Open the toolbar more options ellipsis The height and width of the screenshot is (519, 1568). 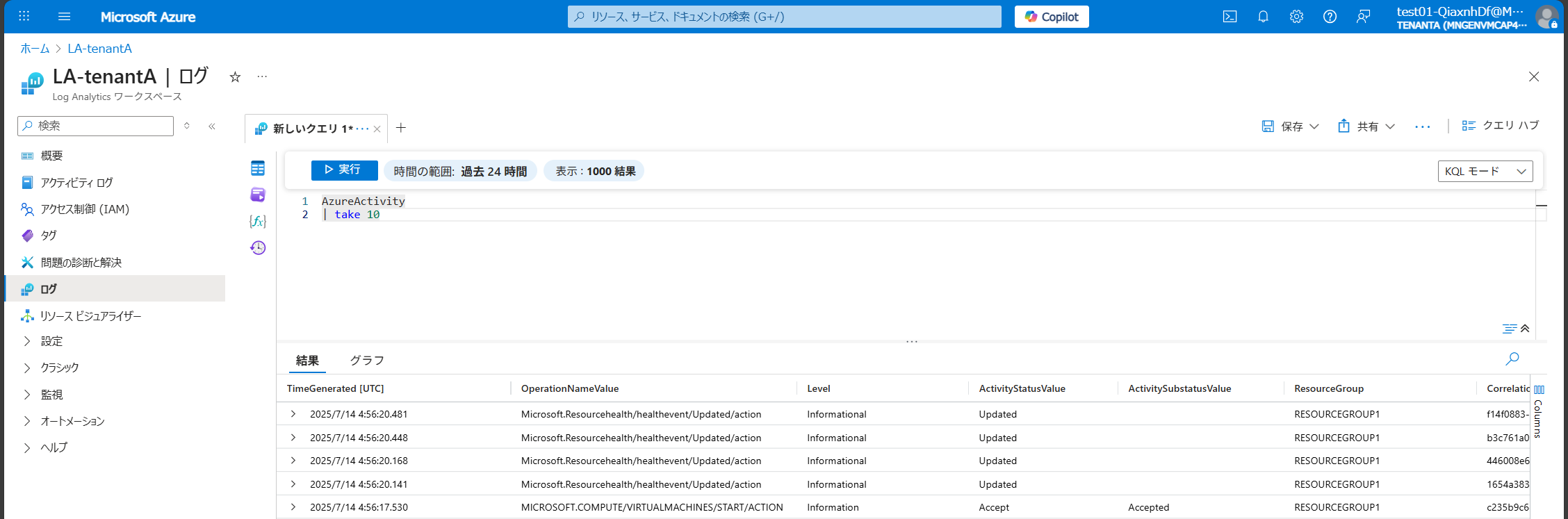pos(1422,126)
